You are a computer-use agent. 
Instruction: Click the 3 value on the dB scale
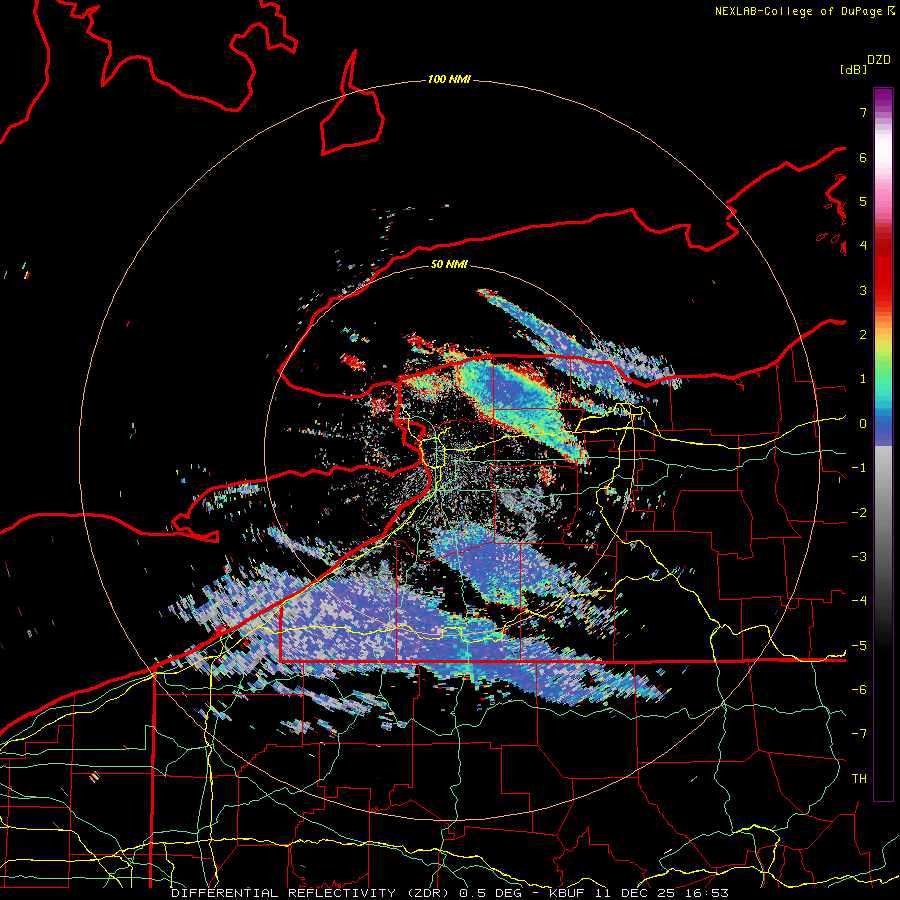coord(863,290)
